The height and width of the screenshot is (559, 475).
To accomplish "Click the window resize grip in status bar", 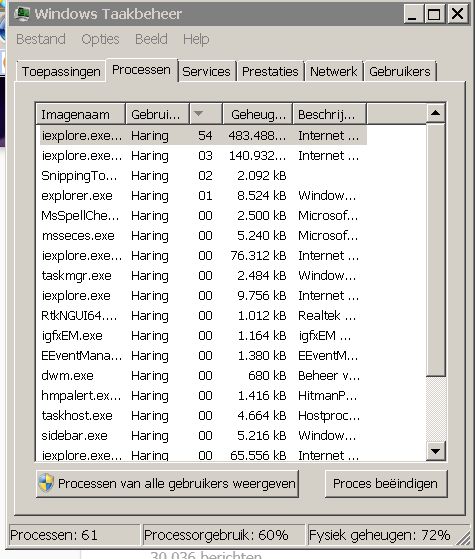I will 463,537.
